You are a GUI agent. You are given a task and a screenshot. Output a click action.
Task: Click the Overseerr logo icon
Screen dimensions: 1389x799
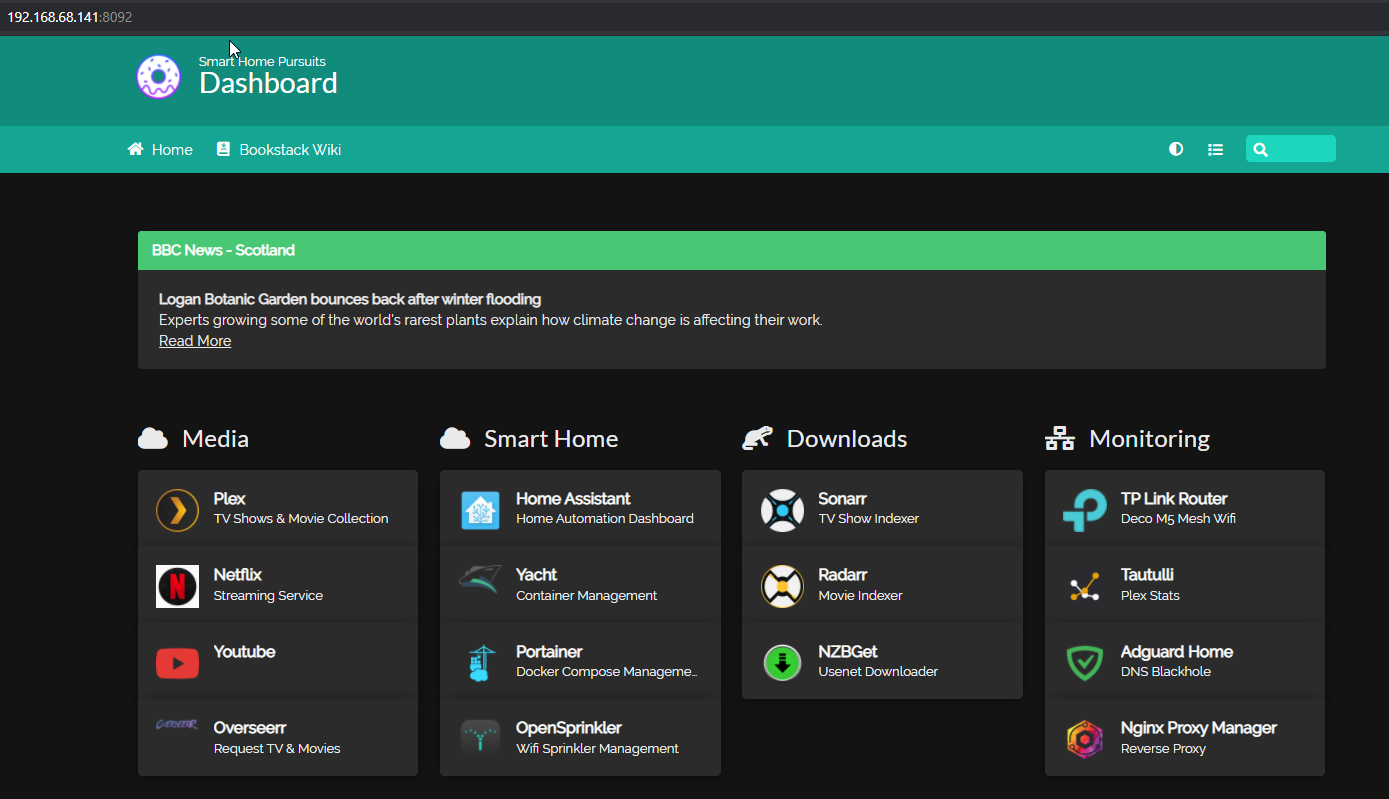[x=177, y=725]
